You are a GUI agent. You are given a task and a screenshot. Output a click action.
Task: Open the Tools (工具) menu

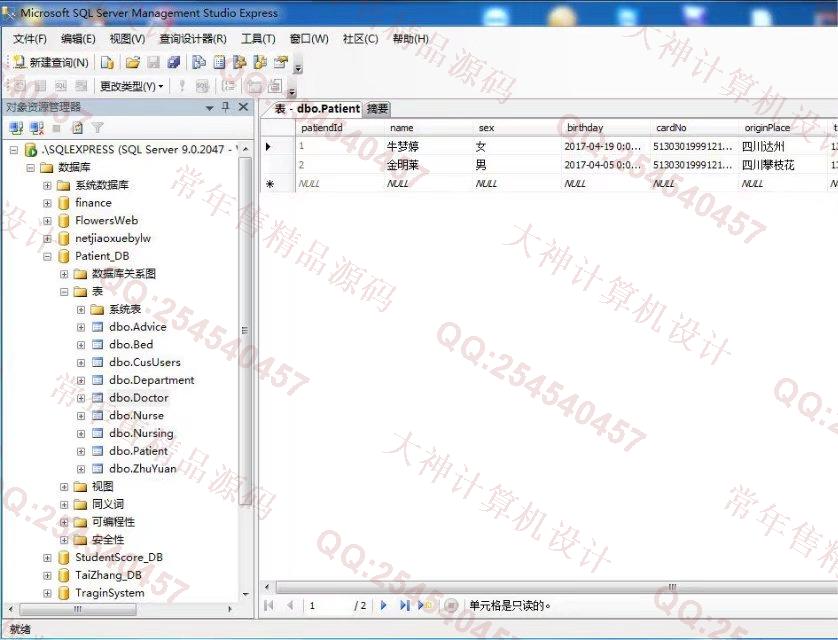(258, 39)
